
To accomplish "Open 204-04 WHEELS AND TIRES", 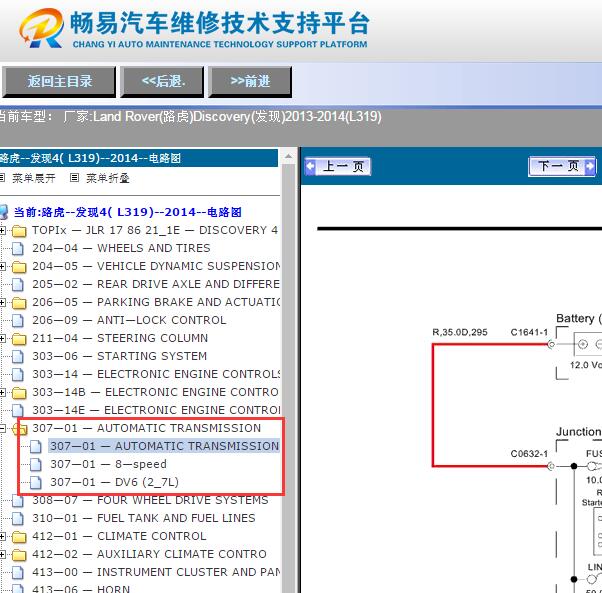I will coord(121,248).
